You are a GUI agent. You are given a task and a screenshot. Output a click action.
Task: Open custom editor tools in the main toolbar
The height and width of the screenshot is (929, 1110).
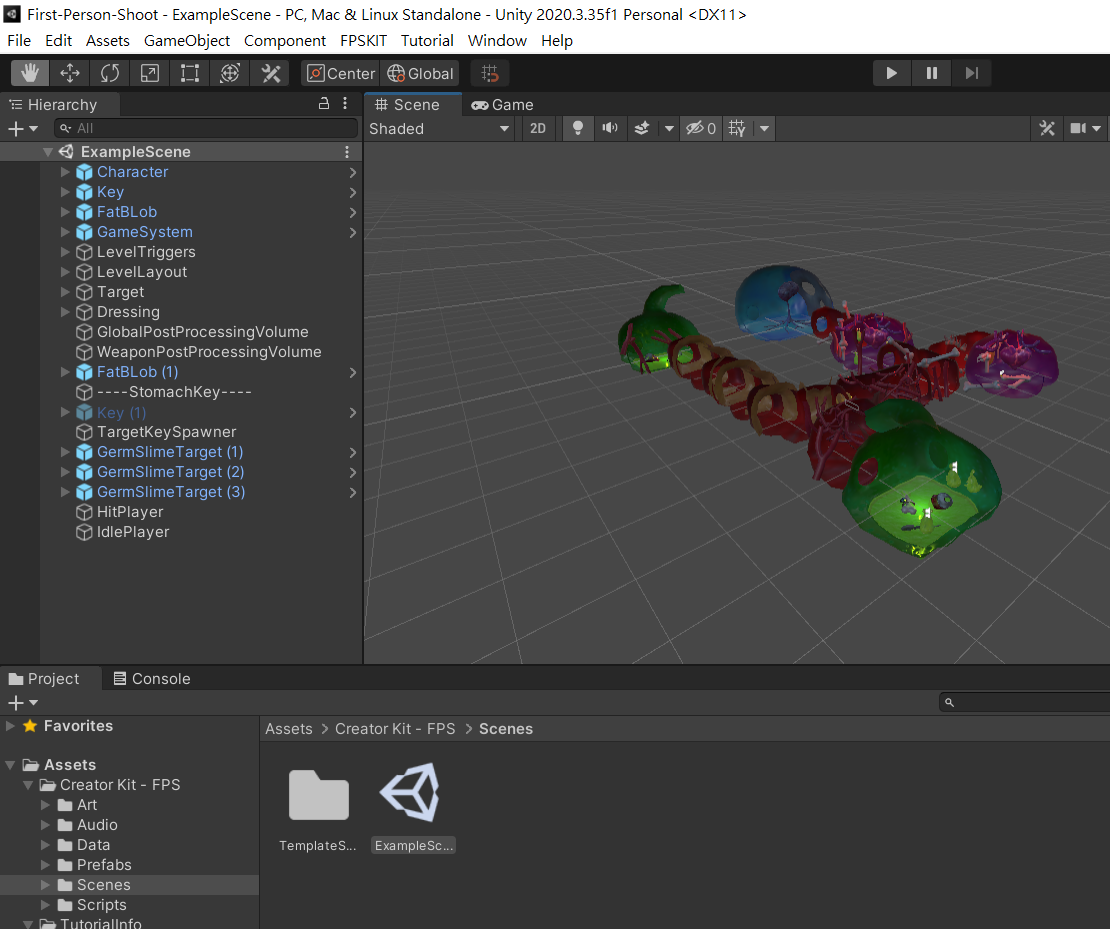[x=270, y=73]
